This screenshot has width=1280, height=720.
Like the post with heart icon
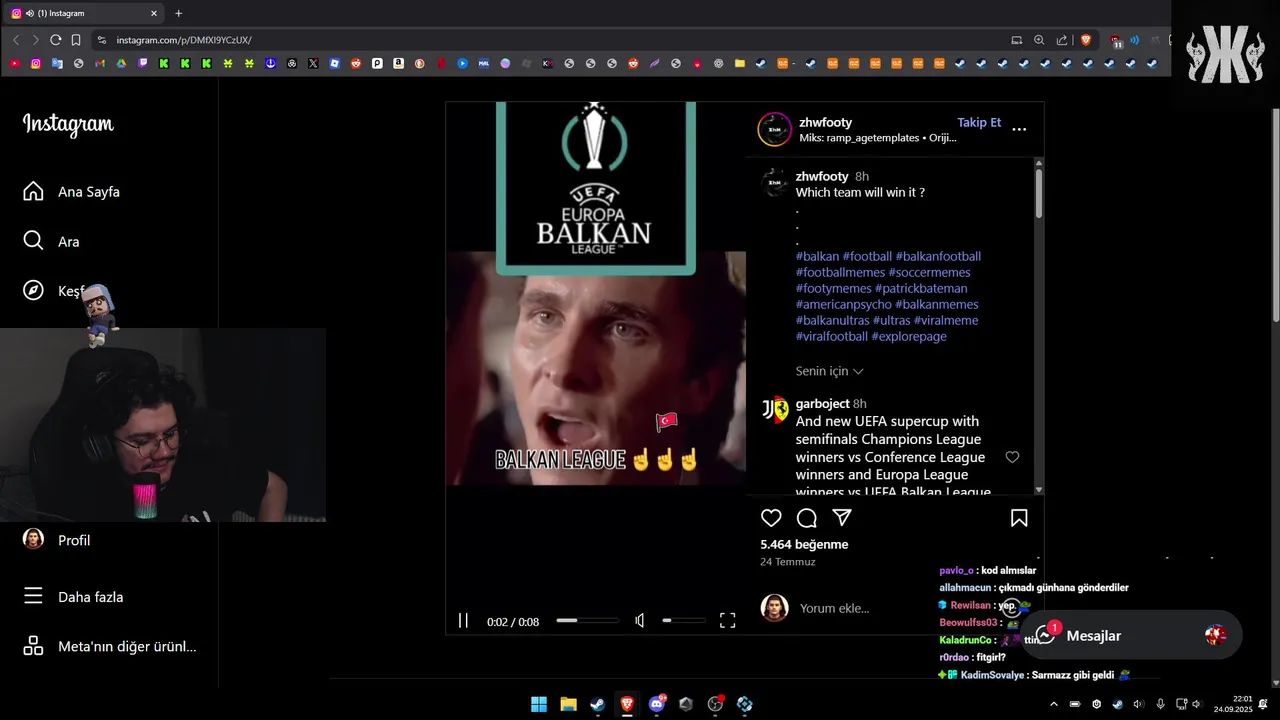771,518
